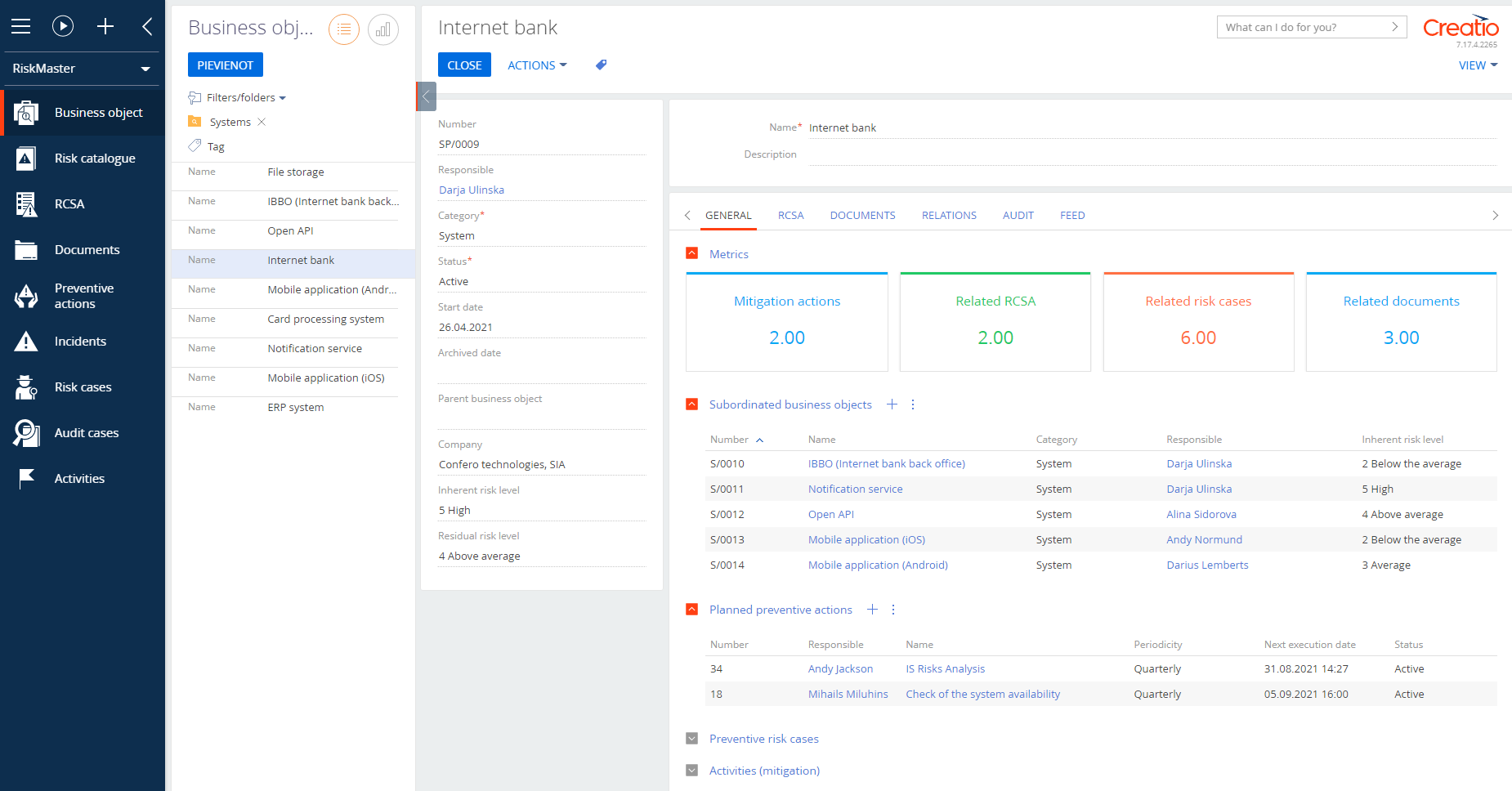Select Risk catalogue in the sidebar
Screen dimensions: 1512x791
94,158
